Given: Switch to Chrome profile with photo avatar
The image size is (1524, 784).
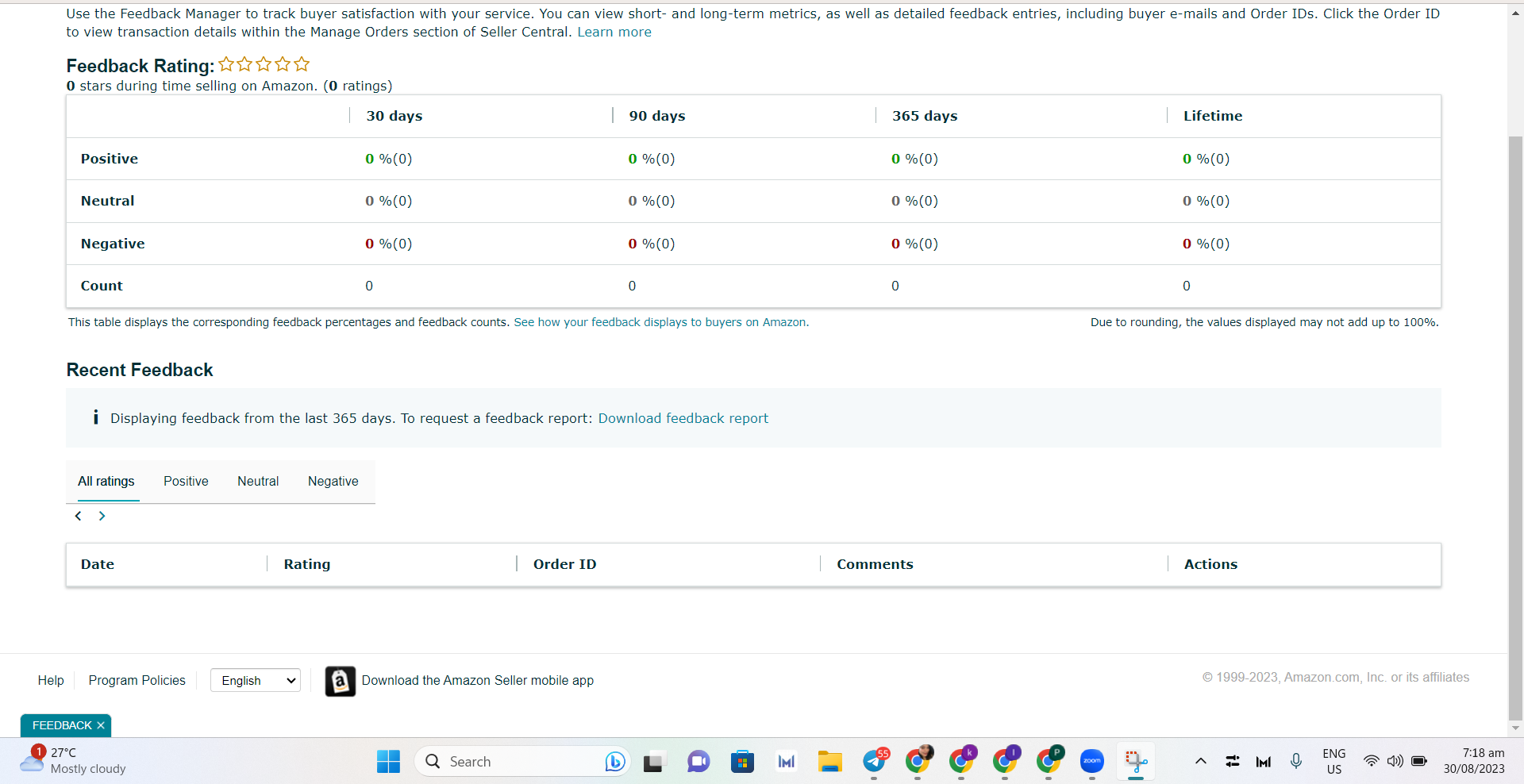Looking at the screenshot, I should 918,761.
